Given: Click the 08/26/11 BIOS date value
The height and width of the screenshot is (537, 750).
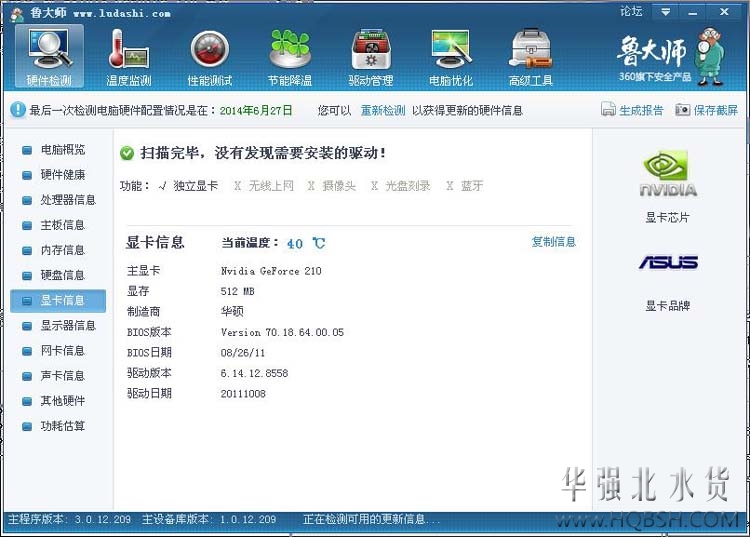Looking at the screenshot, I should 243,353.
